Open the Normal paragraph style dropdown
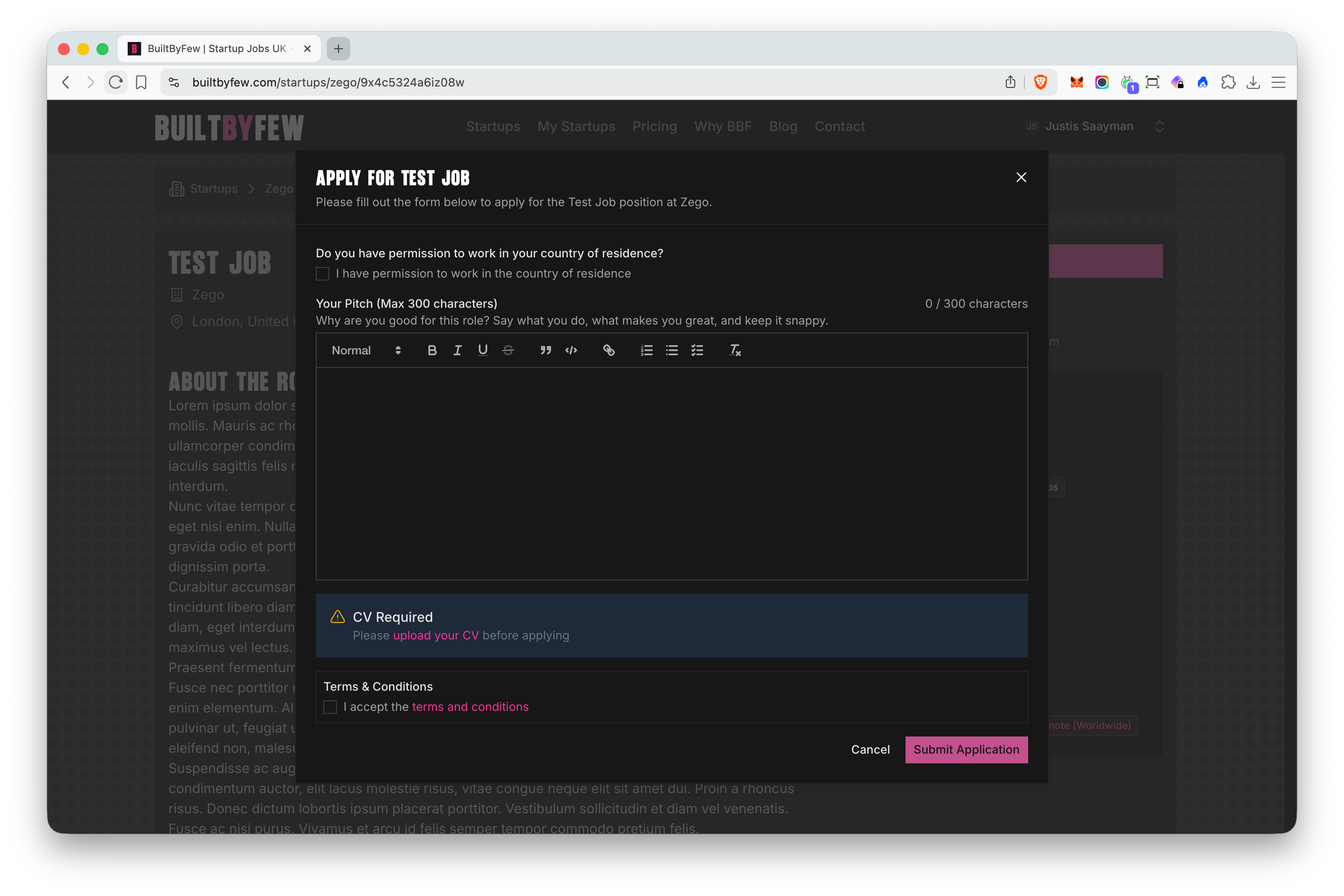Image resolution: width=1344 pixels, height=896 pixels. click(x=365, y=350)
